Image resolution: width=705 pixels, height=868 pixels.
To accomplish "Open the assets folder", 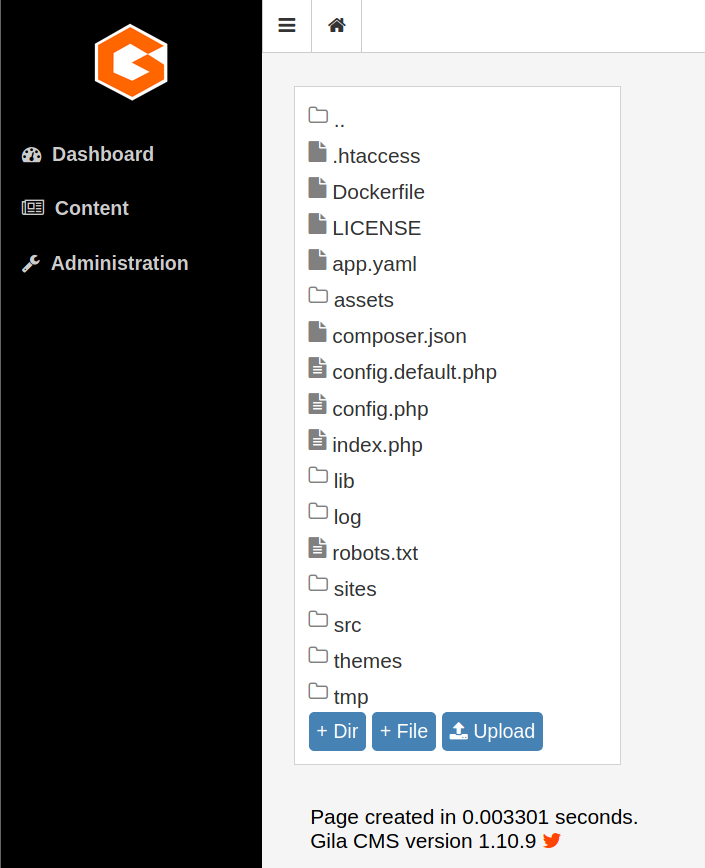I will click(x=363, y=300).
